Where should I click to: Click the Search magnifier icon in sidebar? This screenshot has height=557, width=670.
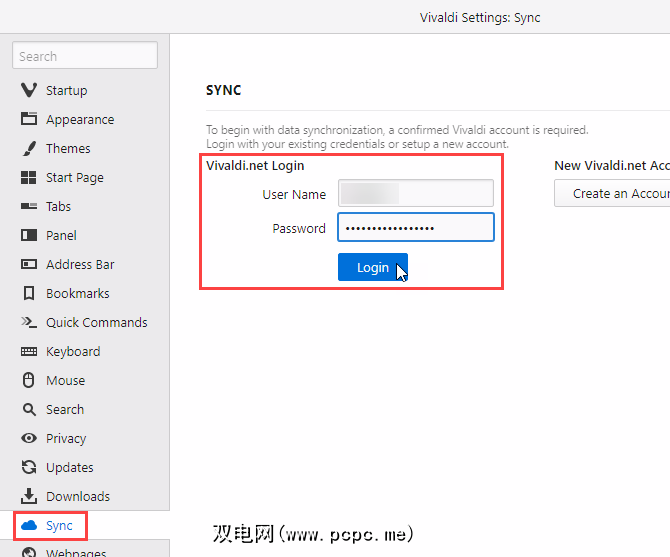[29, 409]
